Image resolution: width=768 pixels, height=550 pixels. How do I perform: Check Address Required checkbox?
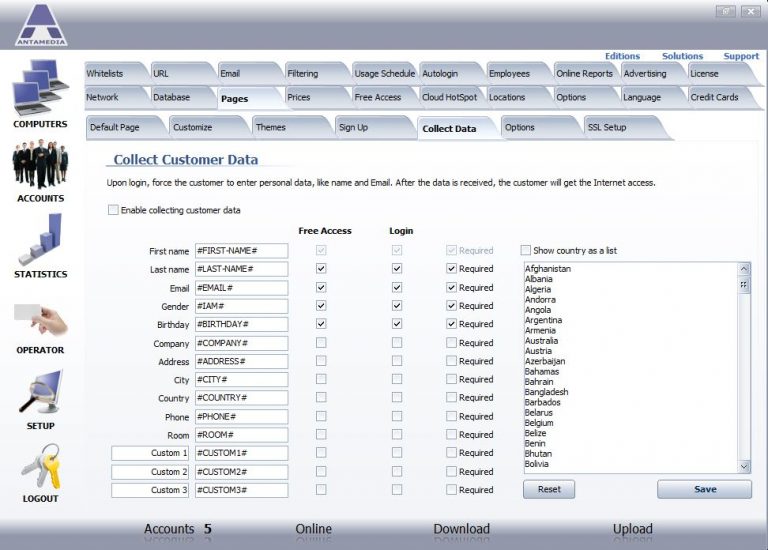click(451, 361)
